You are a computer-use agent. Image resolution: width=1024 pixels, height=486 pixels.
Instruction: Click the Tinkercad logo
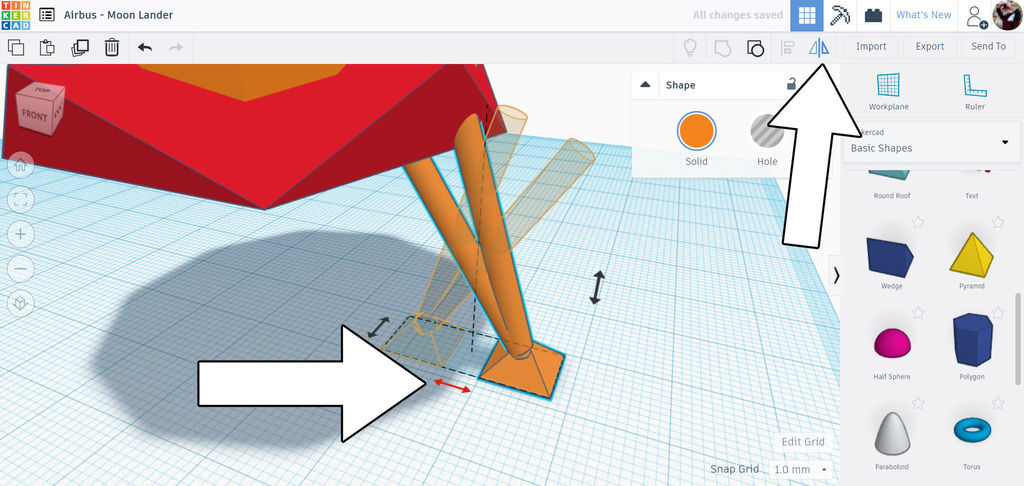[x=15, y=15]
